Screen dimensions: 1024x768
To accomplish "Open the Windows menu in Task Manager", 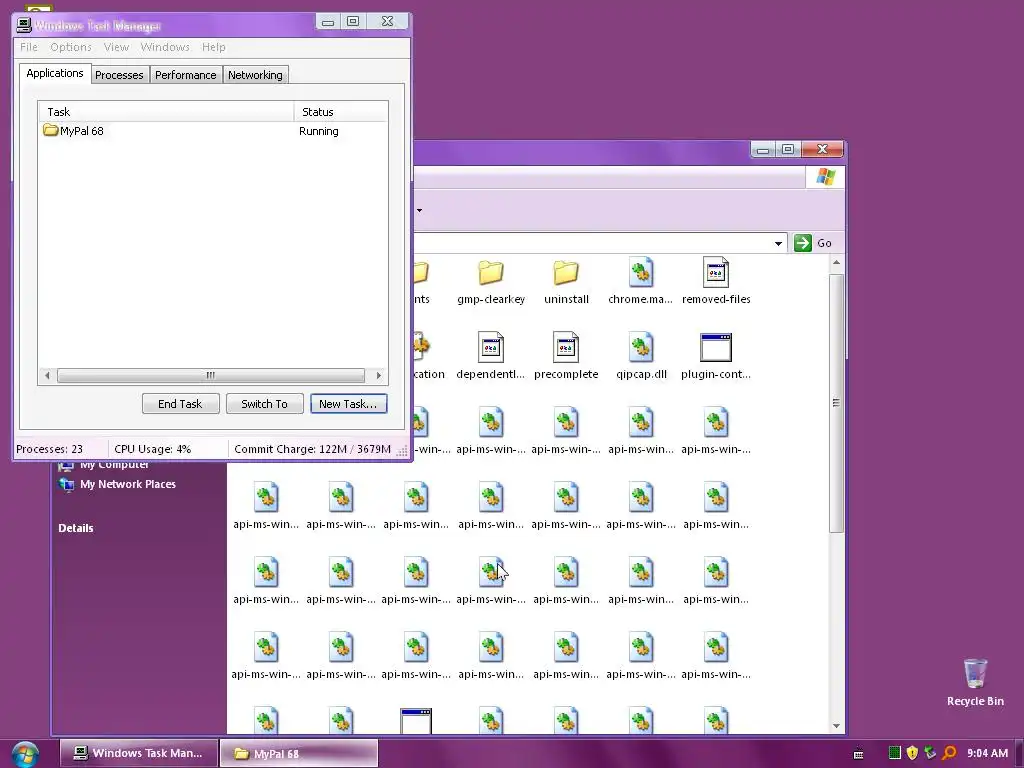I will tap(165, 47).
